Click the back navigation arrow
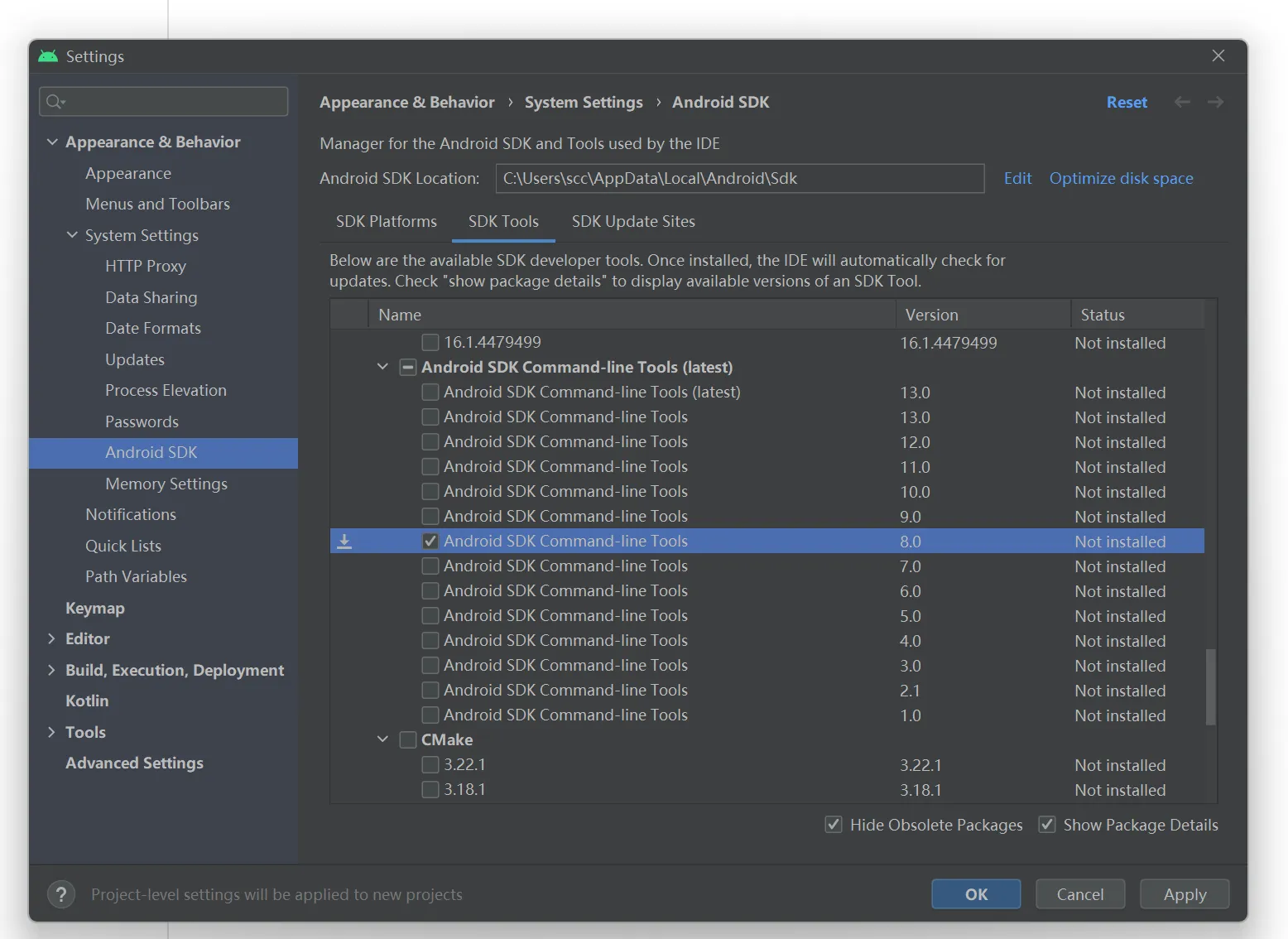Screen dimensions: 1288x939 click(x=1182, y=102)
